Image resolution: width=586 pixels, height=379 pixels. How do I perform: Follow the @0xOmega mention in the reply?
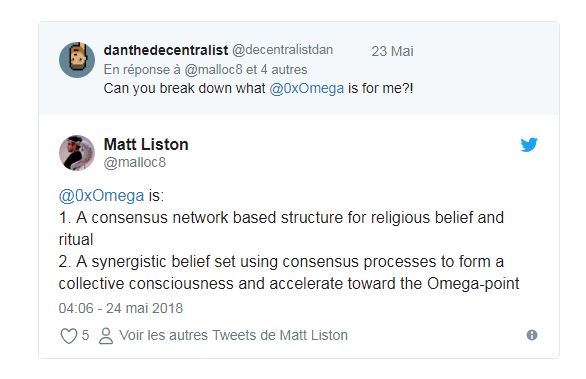tap(306, 89)
